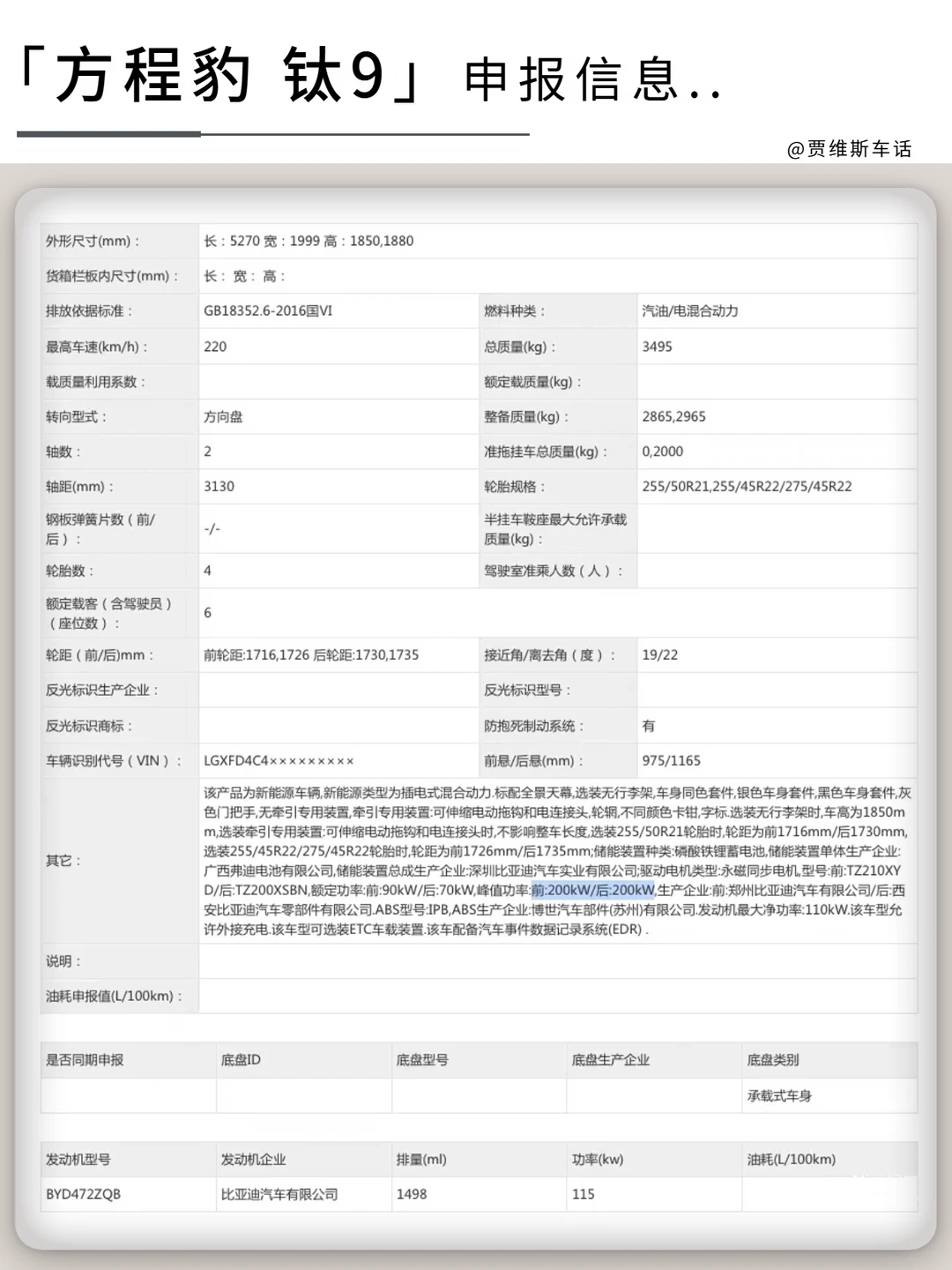Select the 油耗申报值(L/100km) label
952x1270 pixels.
coord(115,996)
